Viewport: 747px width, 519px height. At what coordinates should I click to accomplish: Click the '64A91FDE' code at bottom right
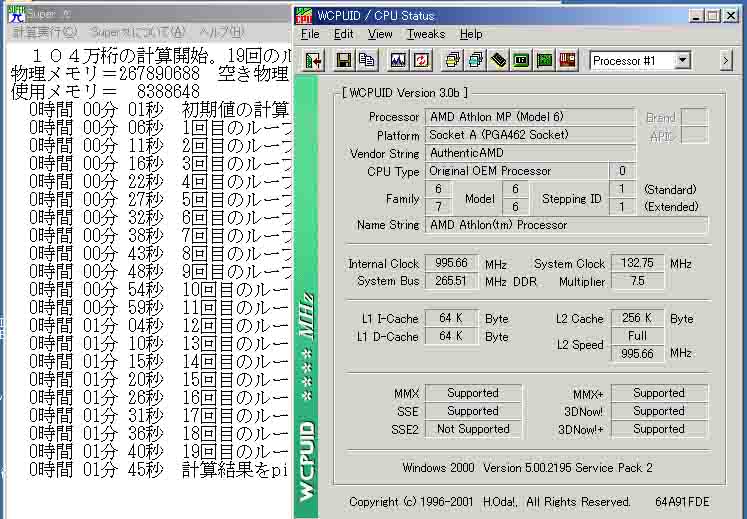pos(682,502)
